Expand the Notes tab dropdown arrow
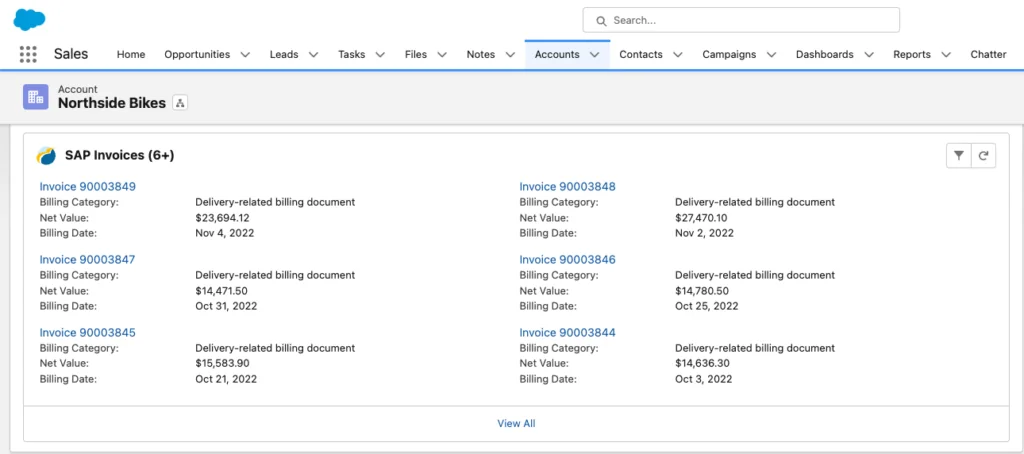1024x454 pixels. pyautogui.click(x=511, y=55)
